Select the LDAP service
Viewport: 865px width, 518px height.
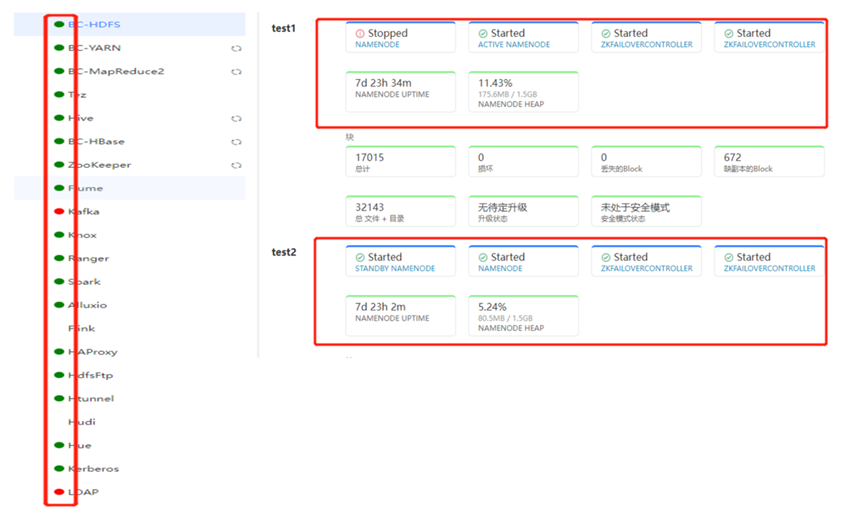[x=83, y=492]
